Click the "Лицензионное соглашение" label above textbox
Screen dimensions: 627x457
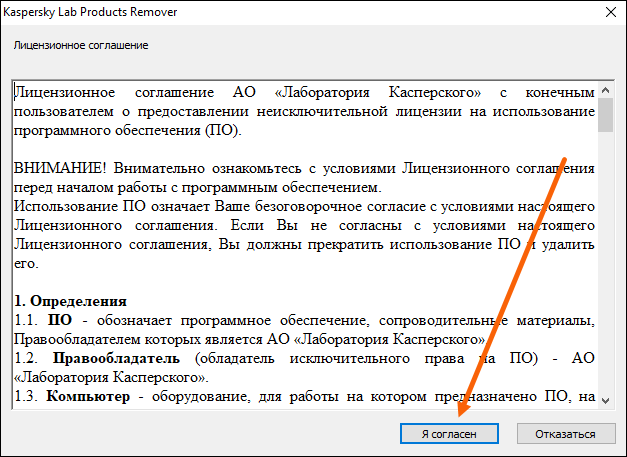[x=81, y=45]
